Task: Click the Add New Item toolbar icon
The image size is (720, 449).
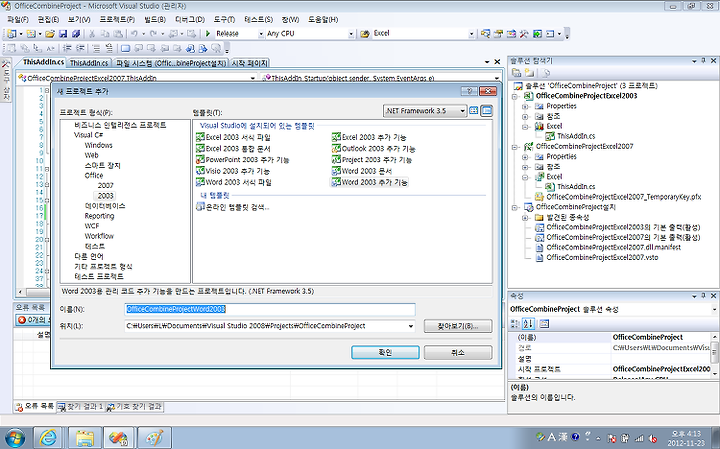Action: tap(31, 34)
